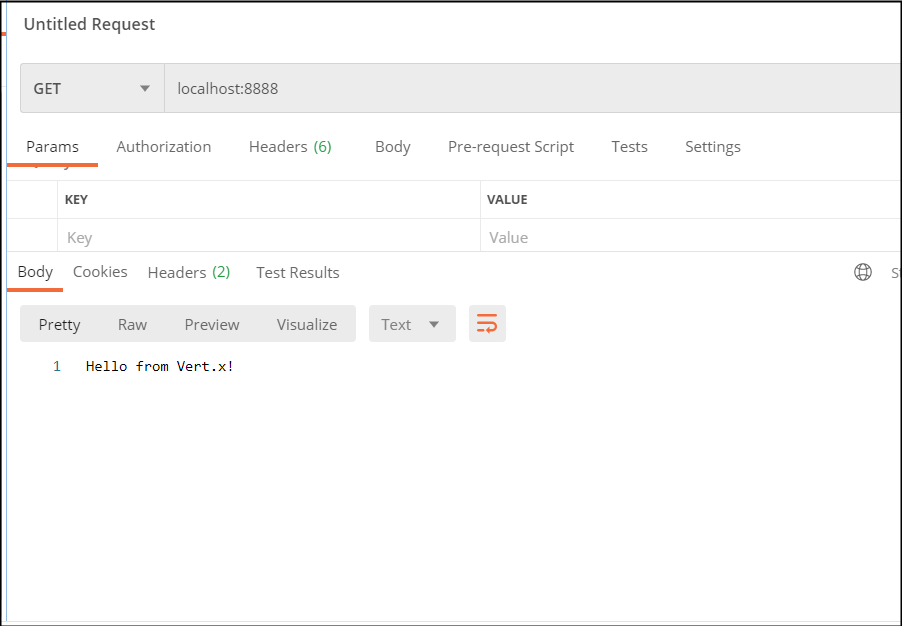Show the response Cookies tab

click(x=100, y=272)
